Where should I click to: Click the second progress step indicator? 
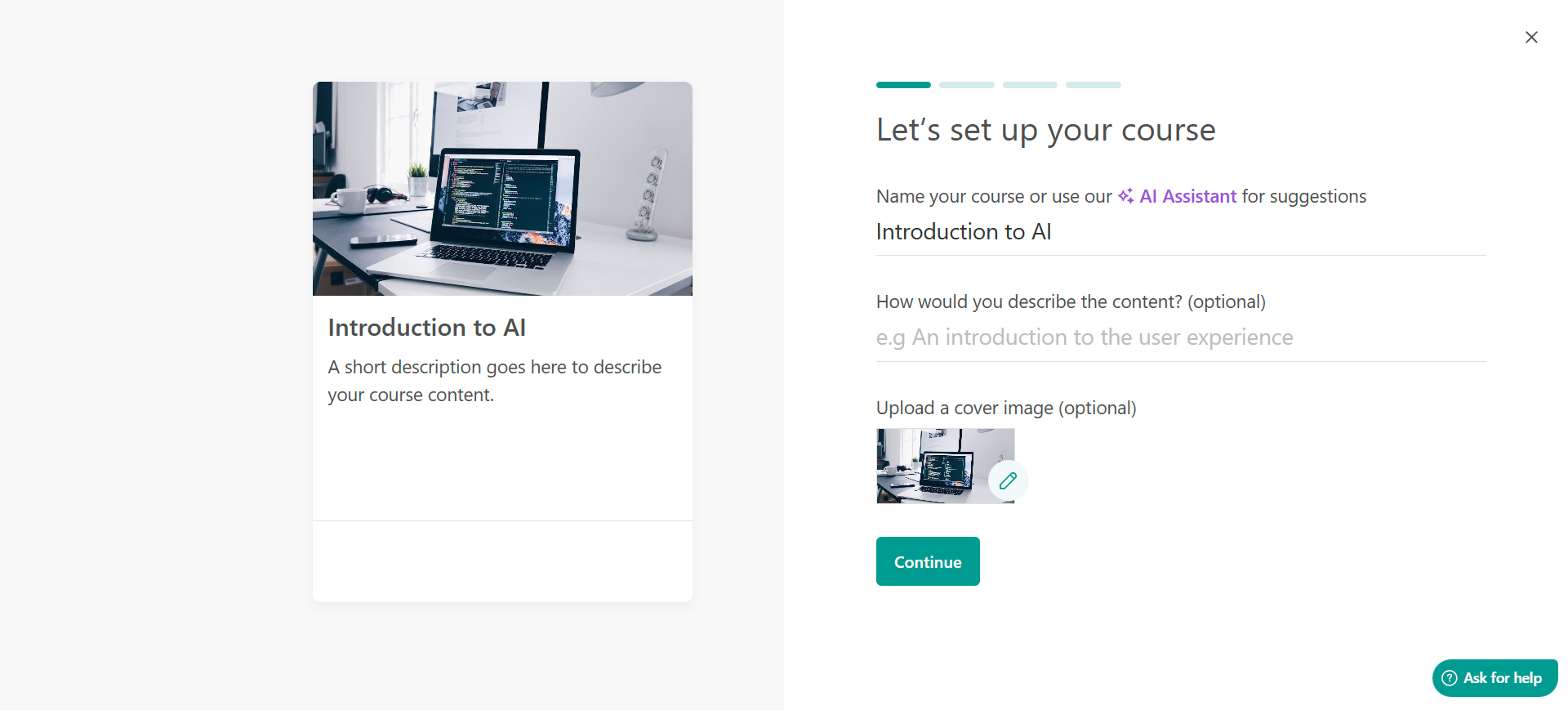967,85
